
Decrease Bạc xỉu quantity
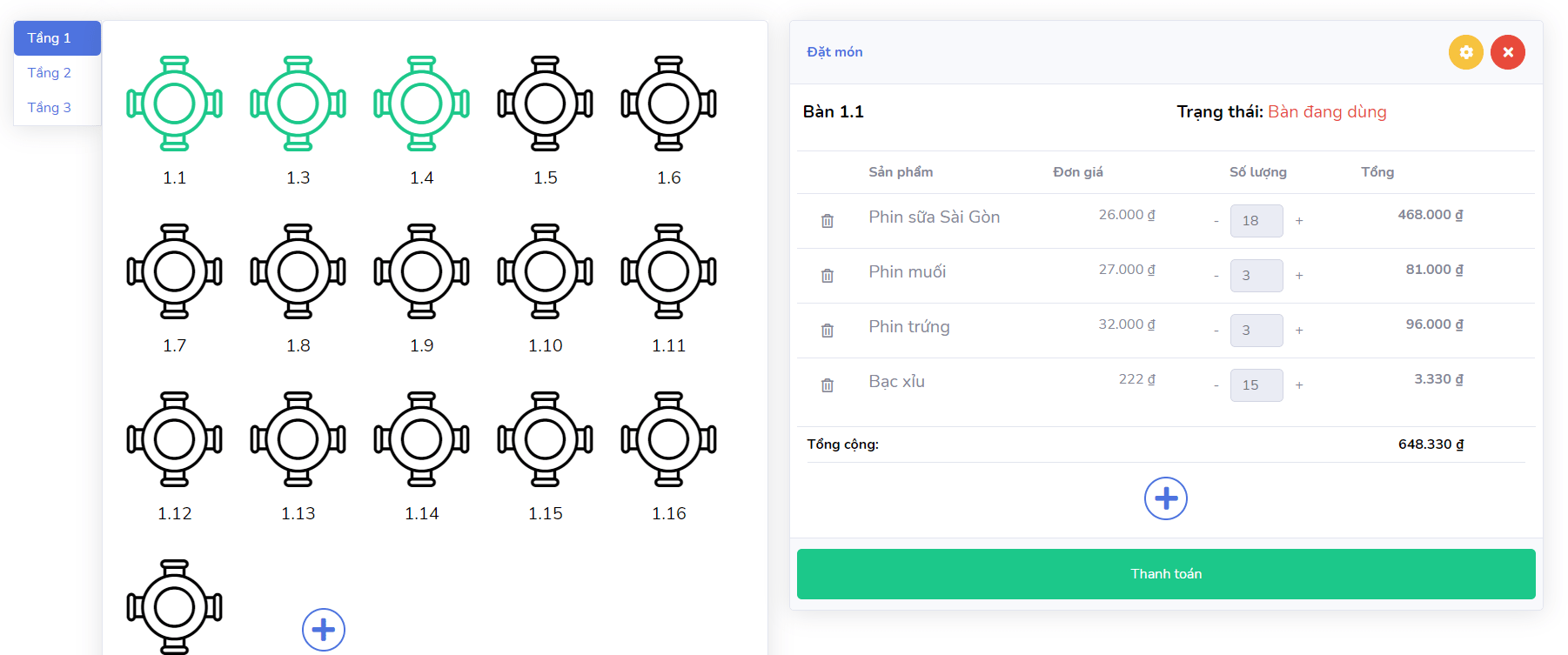click(1216, 385)
